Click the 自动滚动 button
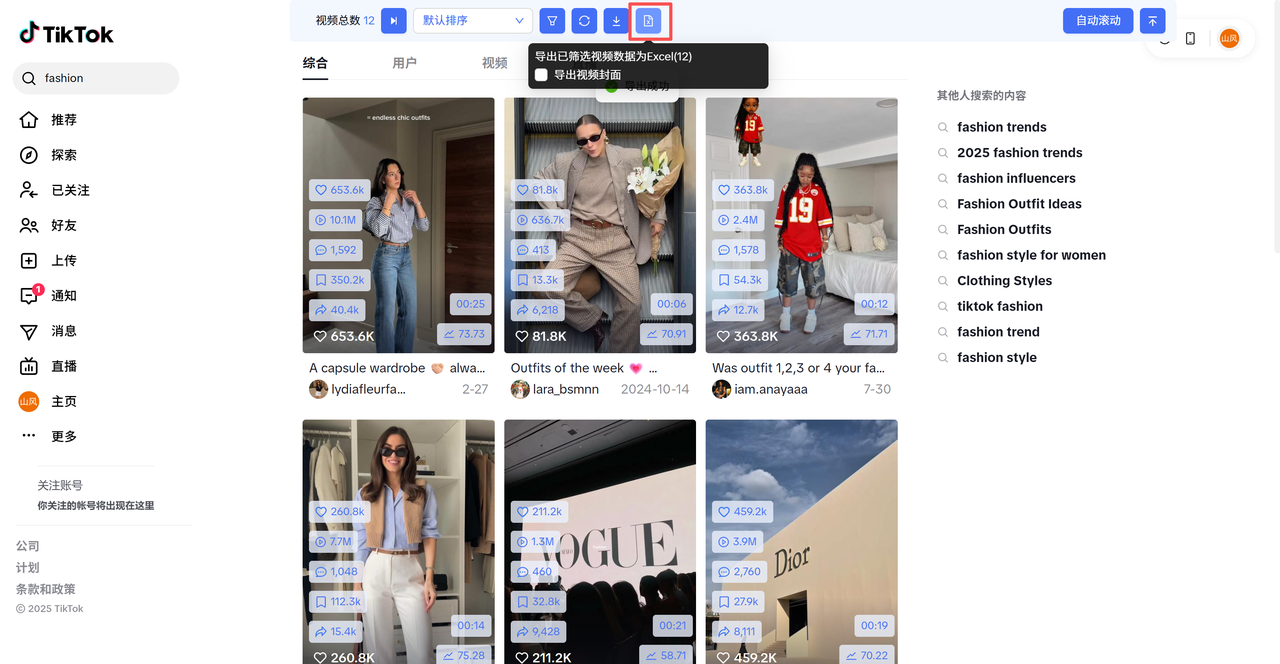This screenshot has width=1280, height=664. pyautogui.click(x=1097, y=21)
